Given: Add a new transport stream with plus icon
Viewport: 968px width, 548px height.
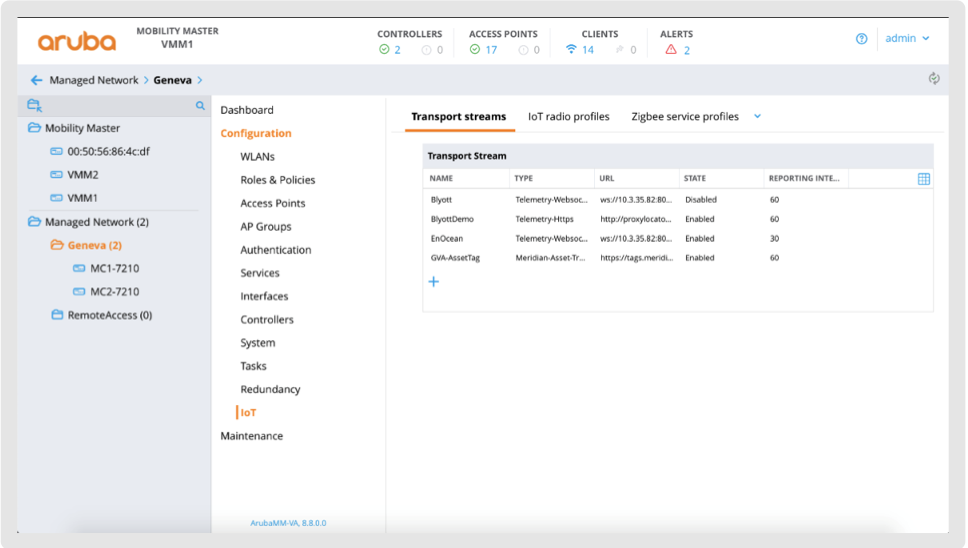Looking at the screenshot, I should (434, 282).
